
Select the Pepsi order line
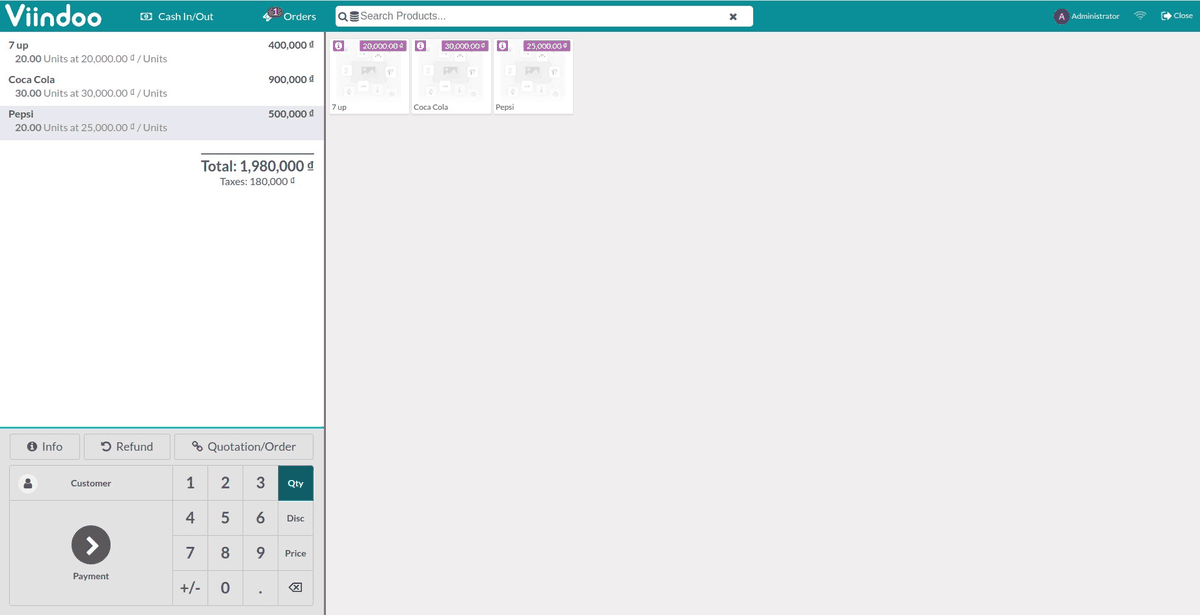[162, 121]
